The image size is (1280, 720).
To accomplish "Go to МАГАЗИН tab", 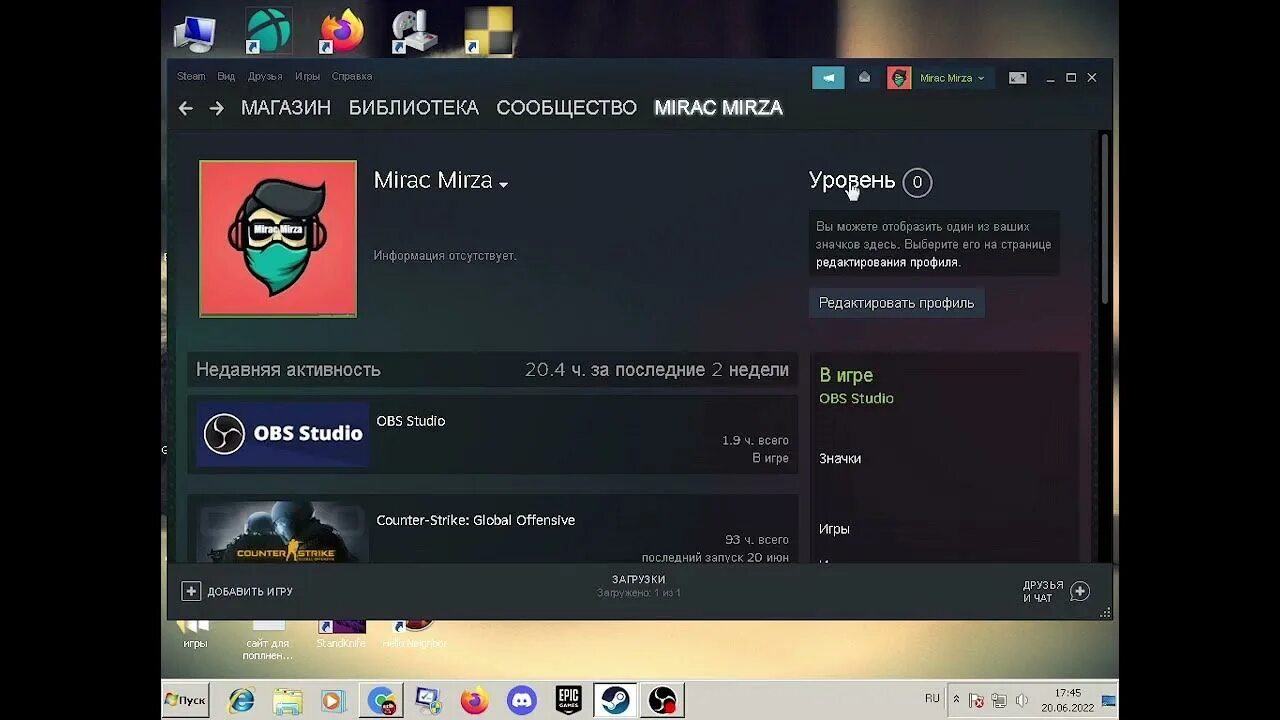I will (286, 108).
